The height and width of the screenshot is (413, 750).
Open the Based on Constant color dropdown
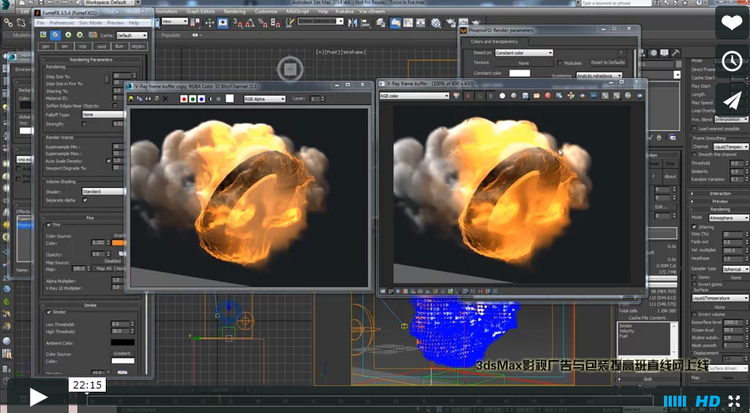point(524,53)
